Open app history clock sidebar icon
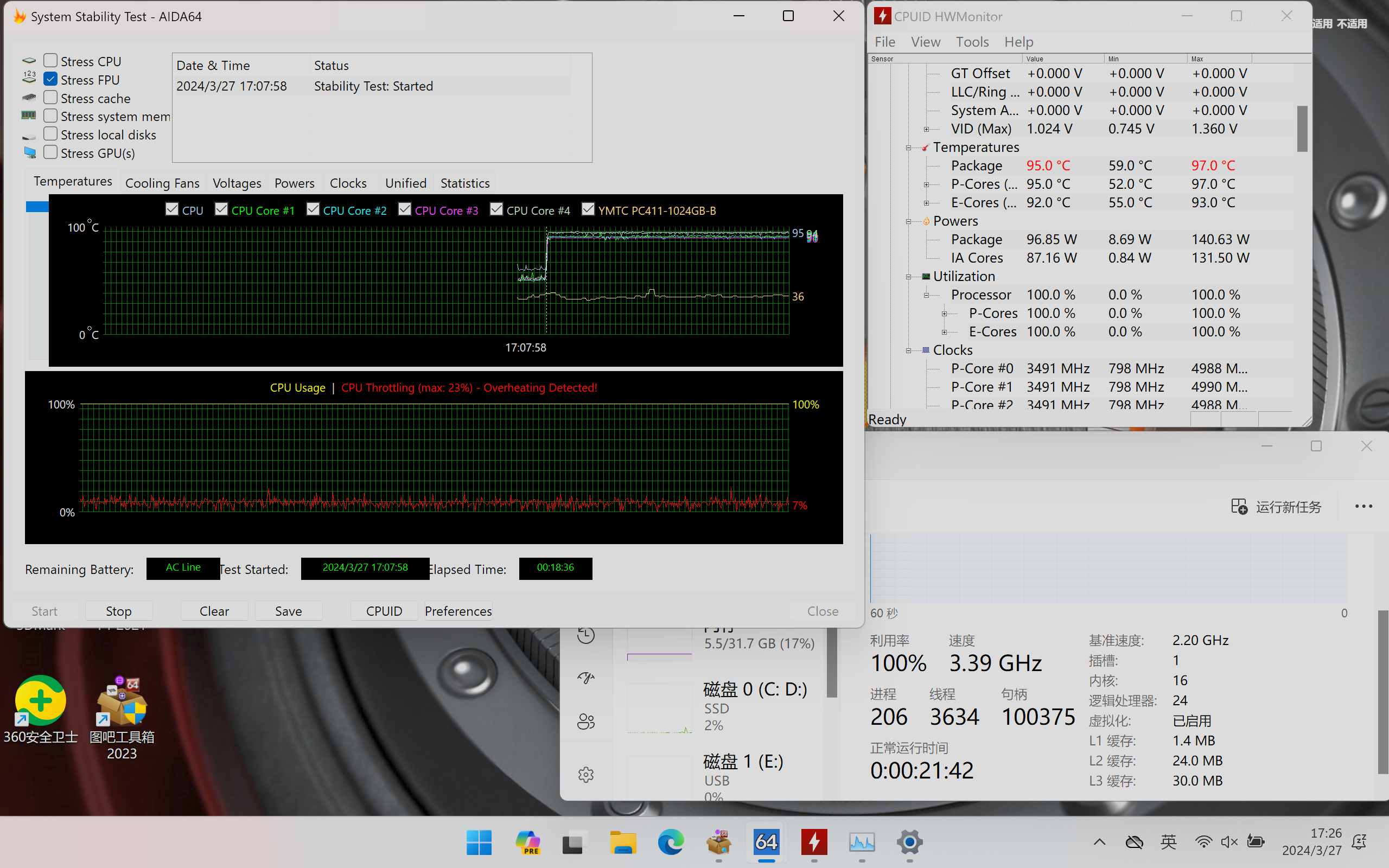Viewport: 1389px width, 868px height. [x=585, y=635]
